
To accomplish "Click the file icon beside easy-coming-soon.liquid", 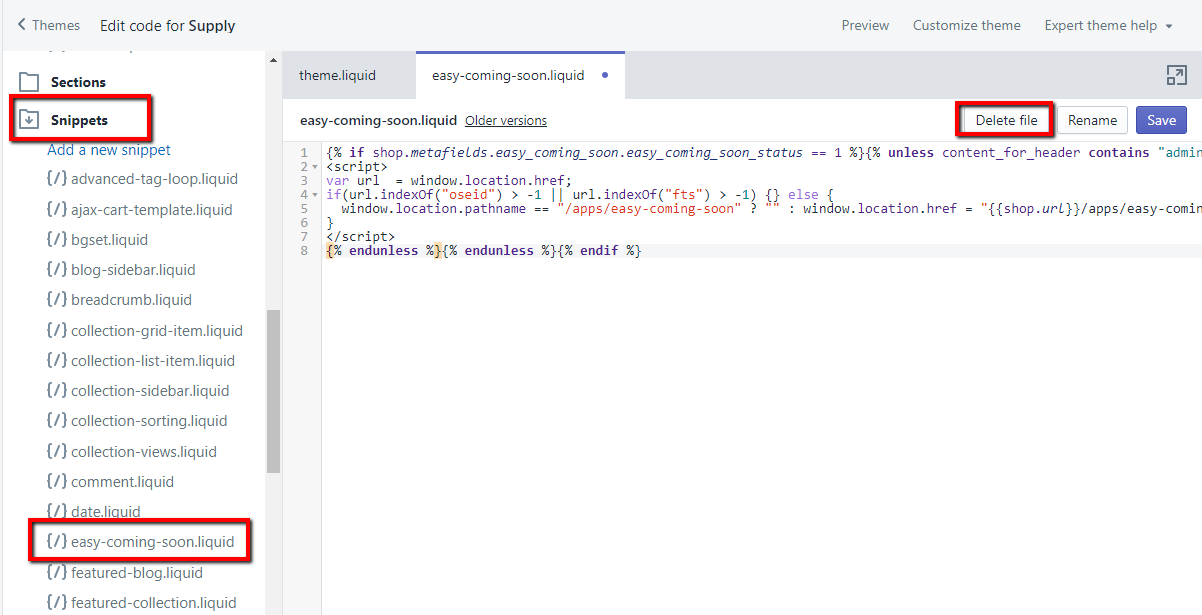I will tap(56, 542).
